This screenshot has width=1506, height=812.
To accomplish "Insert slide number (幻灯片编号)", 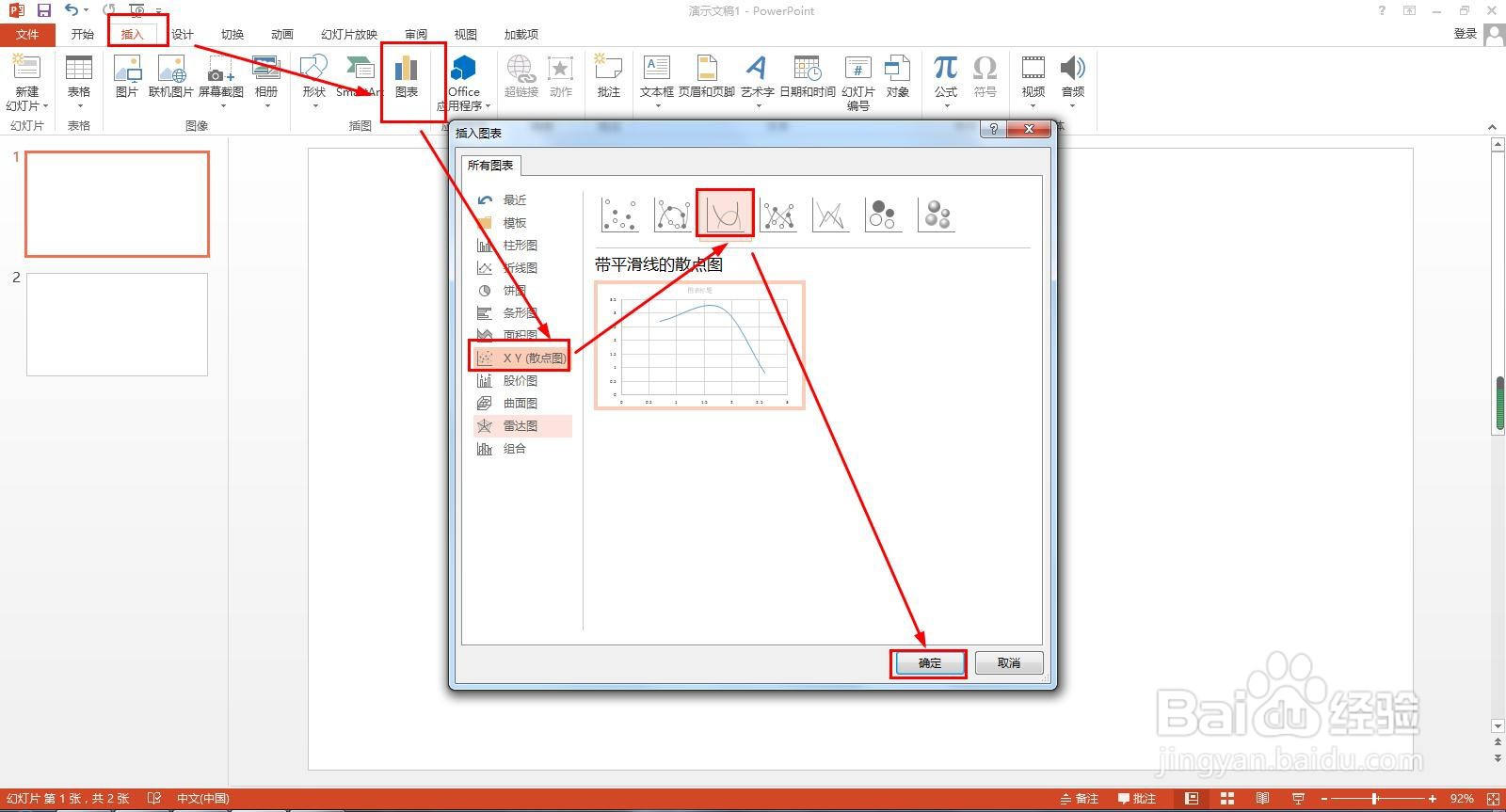I will (x=857, y=82).
